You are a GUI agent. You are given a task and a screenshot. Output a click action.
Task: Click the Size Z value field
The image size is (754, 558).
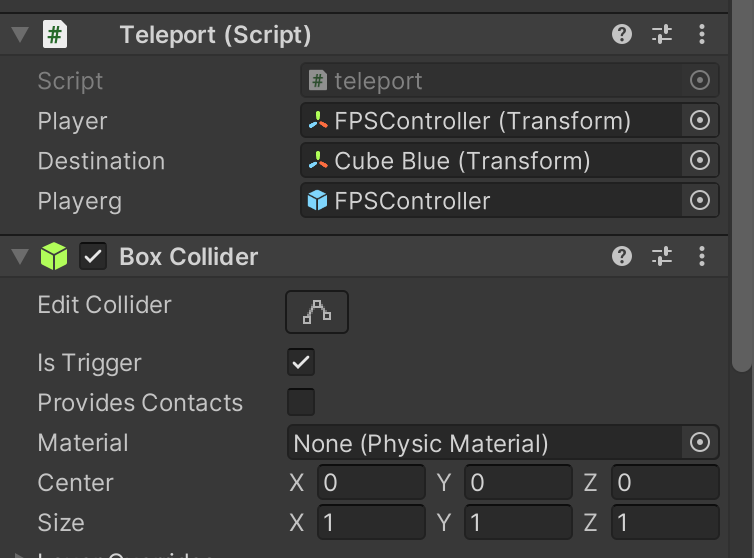click(x=665, y=523)
